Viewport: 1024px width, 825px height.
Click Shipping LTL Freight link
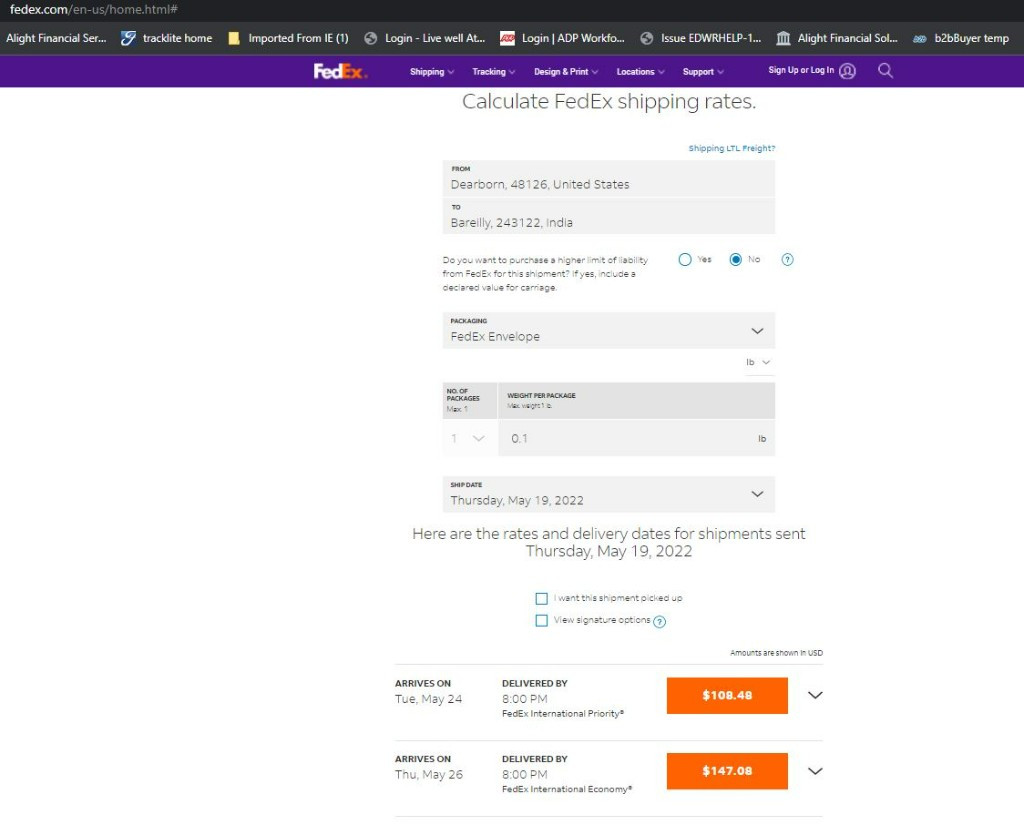(731, 148)
